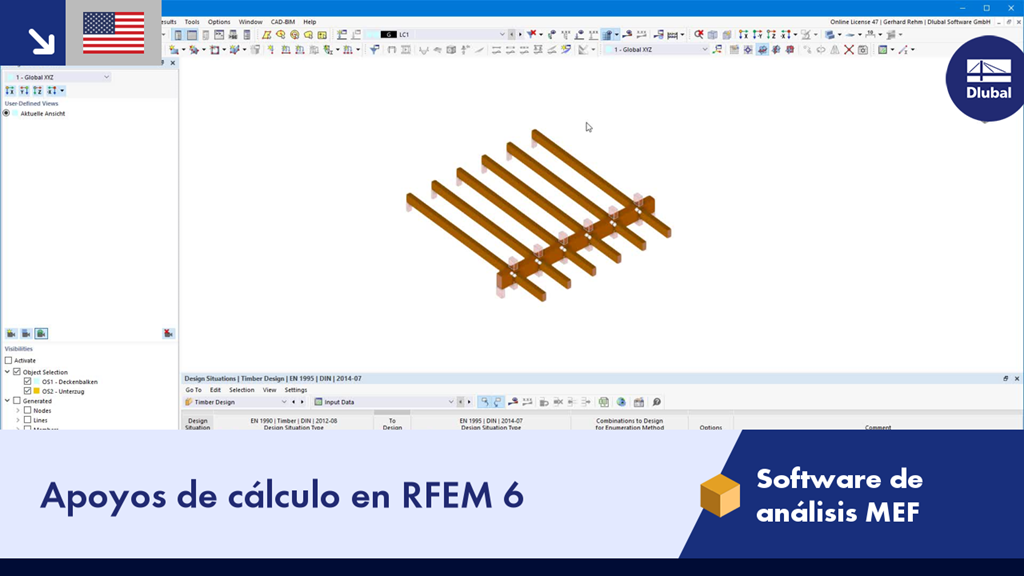Click the camera snapshot icon in toolbar
The width and height of the screenshot is (1024, 576).
coord(863,50)
